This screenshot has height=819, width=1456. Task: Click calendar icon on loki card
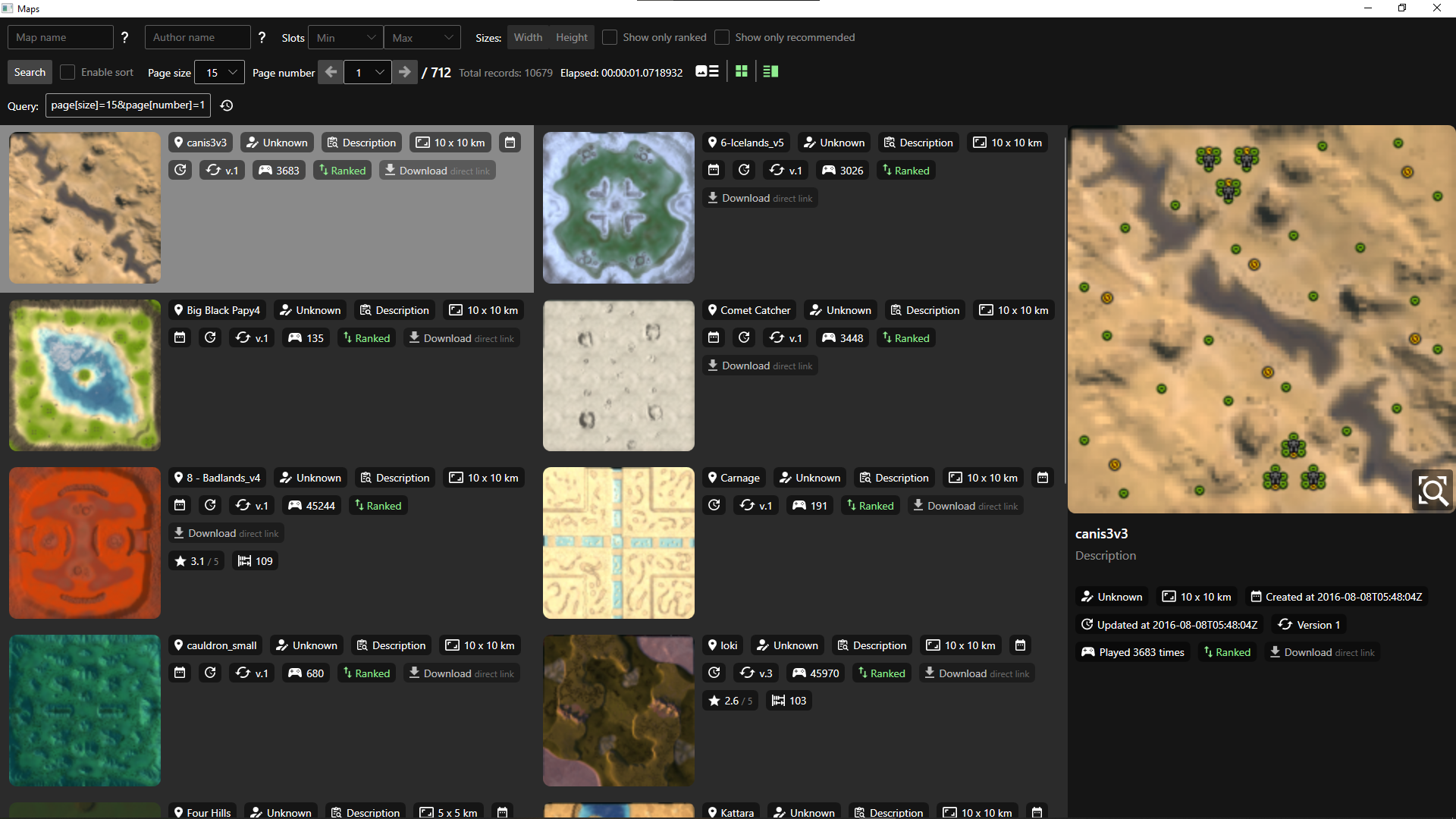(1021, 645)
